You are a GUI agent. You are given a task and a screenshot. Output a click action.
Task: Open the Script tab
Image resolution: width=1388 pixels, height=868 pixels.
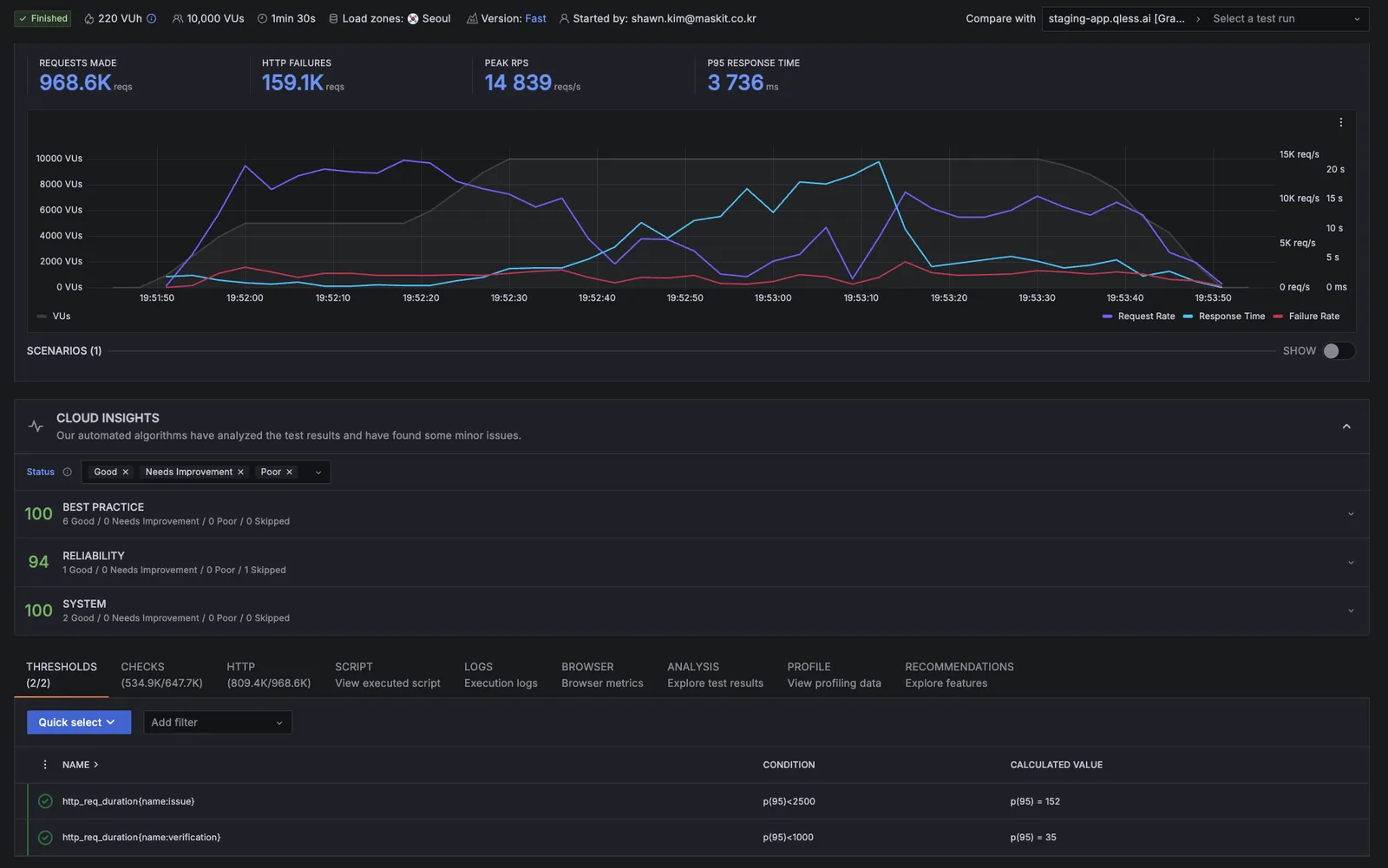pyautogui.click(x=388, y=675)
